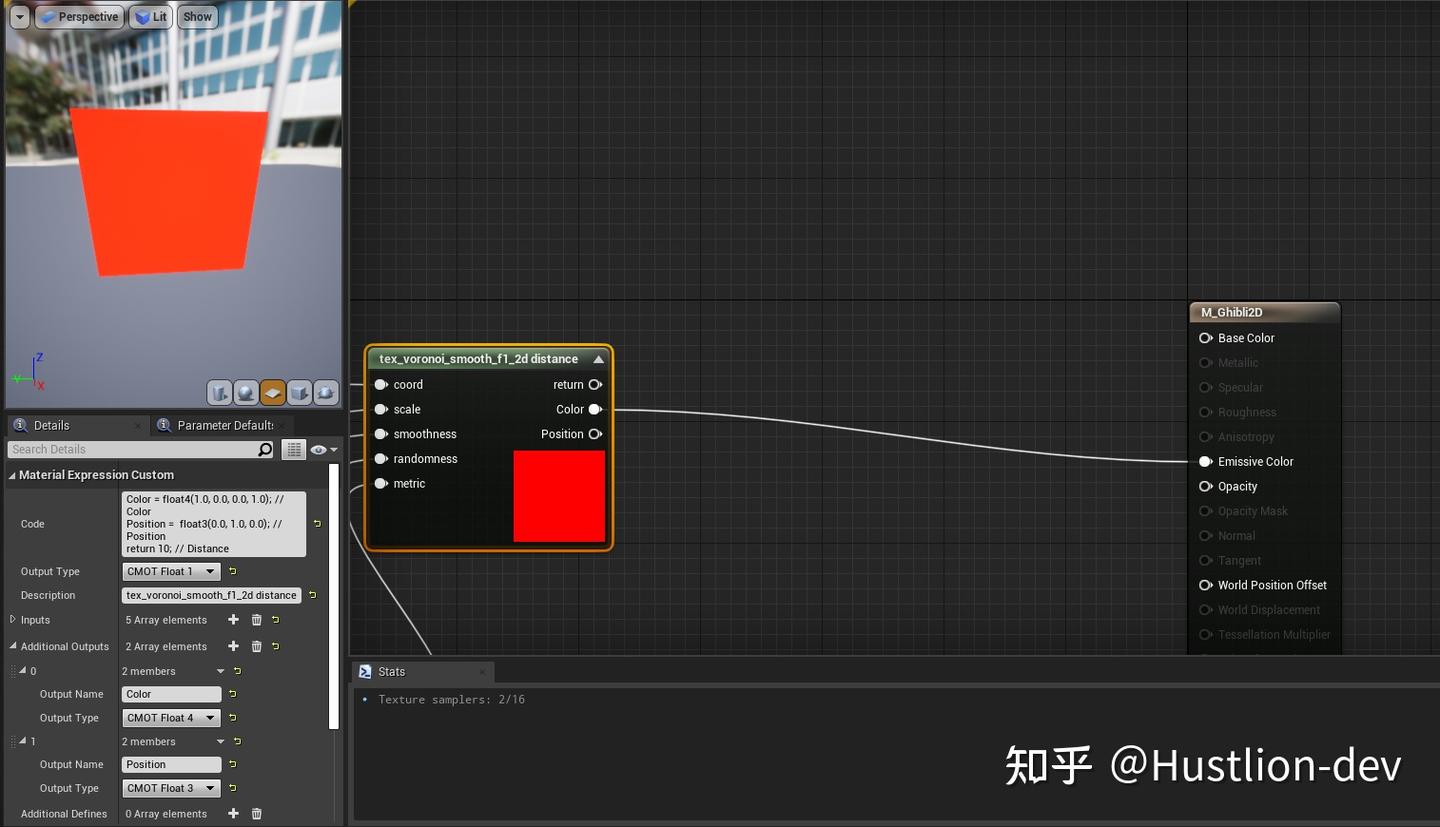
Task: Toggle the plane preview shape off
Action: (x=272, y=392)
